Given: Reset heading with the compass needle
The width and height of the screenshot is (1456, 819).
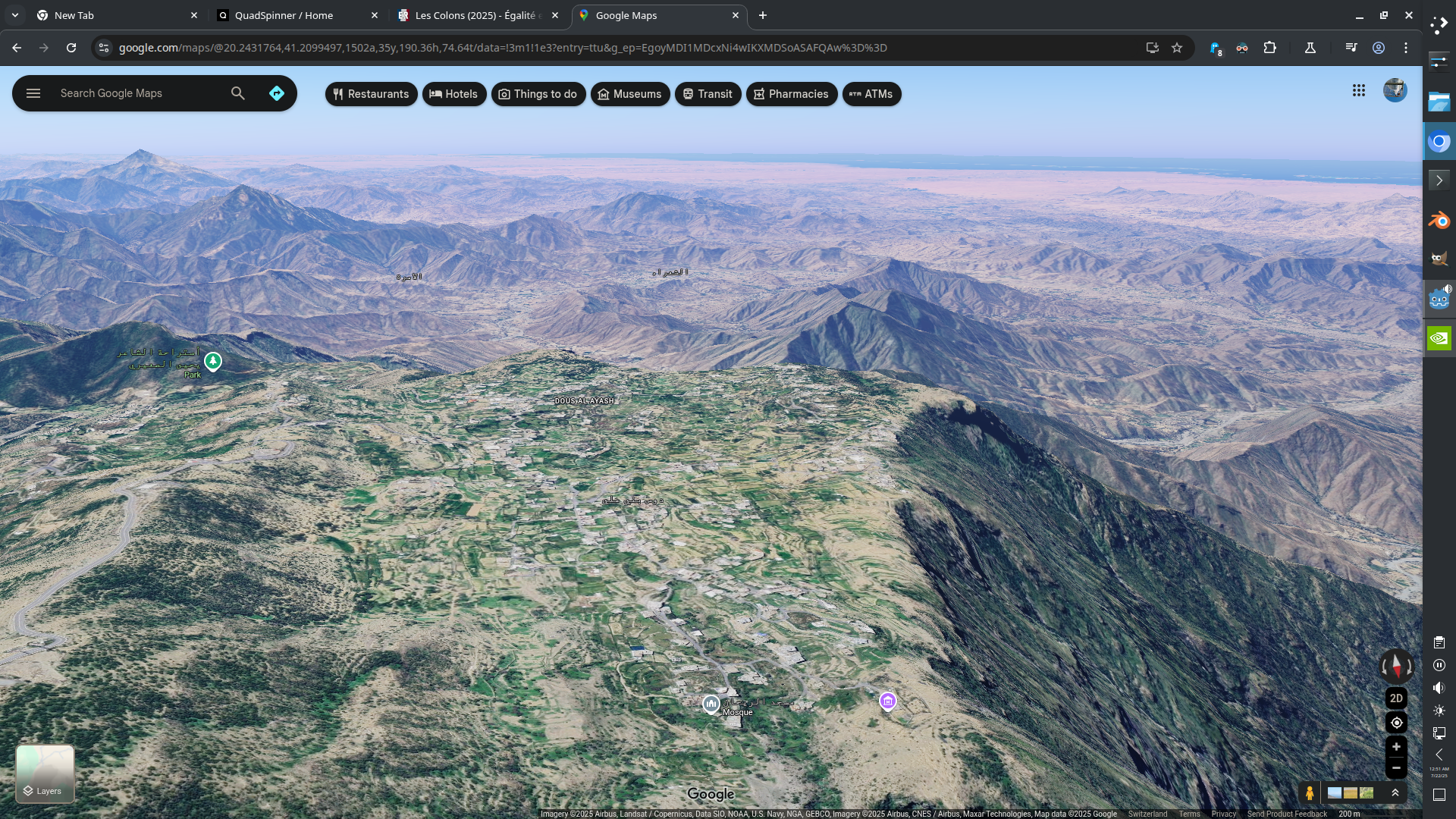Looking at the screenshot, I should click(x=1396, y=667).
